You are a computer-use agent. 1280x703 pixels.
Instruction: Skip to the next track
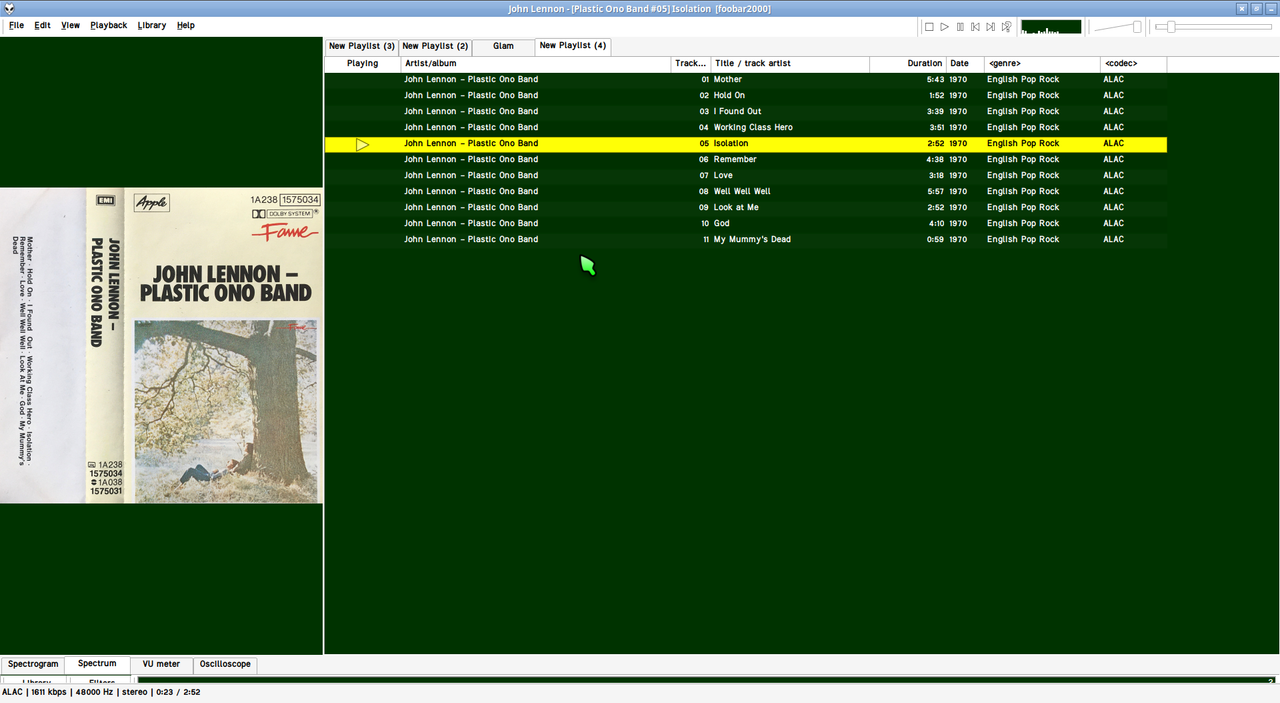point(990,27)
